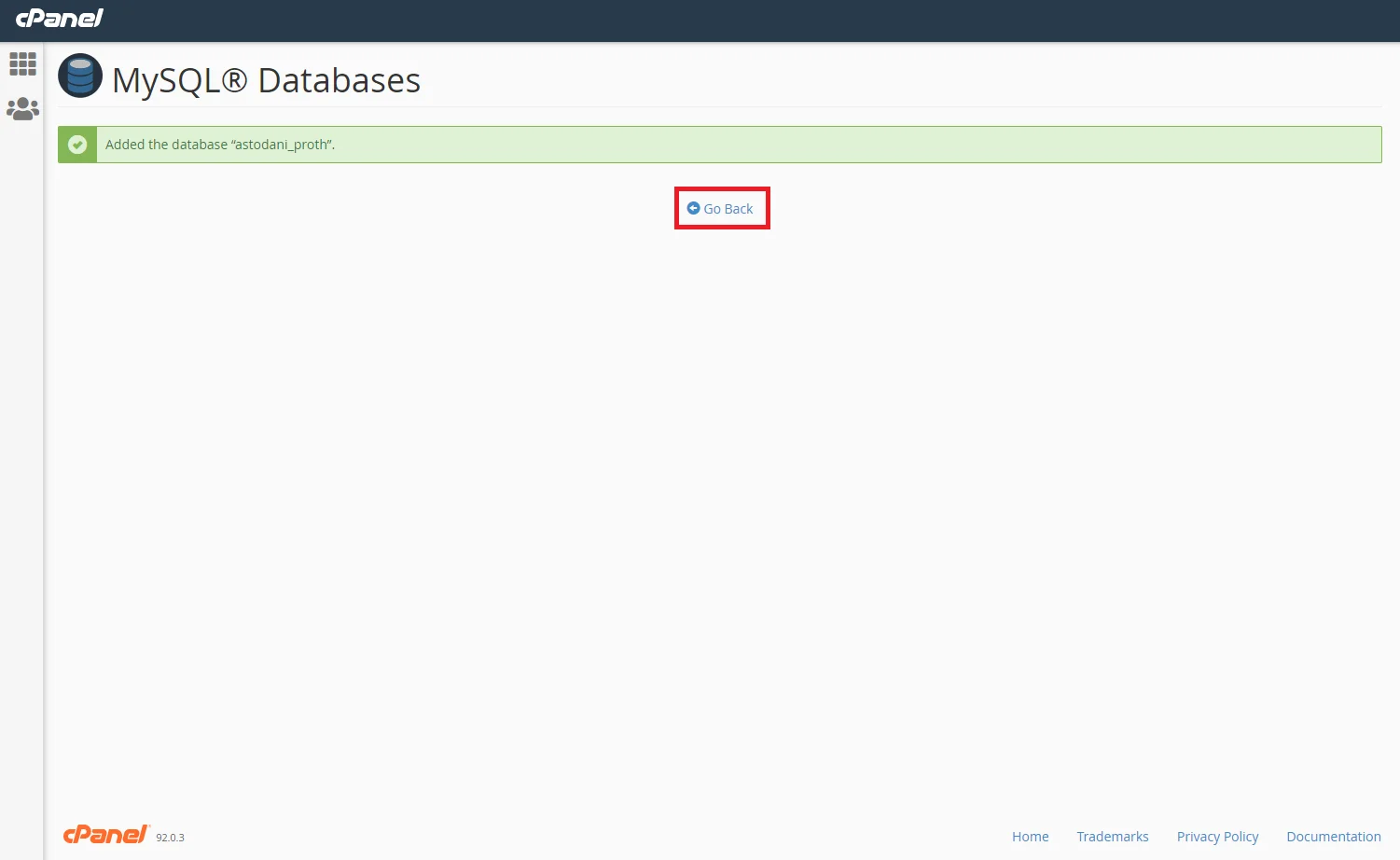The image size is (1400, 860).
Task: Open the Privacy Policy footer link
Action: (x=1217, y=837)
